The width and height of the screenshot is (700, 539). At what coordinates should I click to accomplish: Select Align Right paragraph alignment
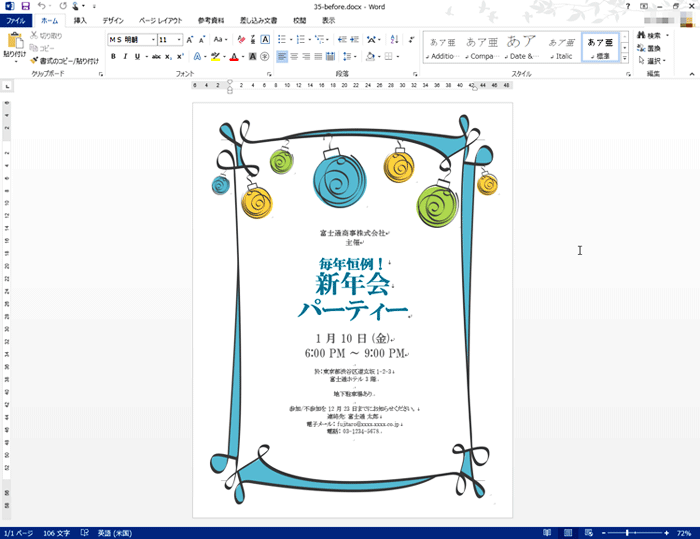306,57
